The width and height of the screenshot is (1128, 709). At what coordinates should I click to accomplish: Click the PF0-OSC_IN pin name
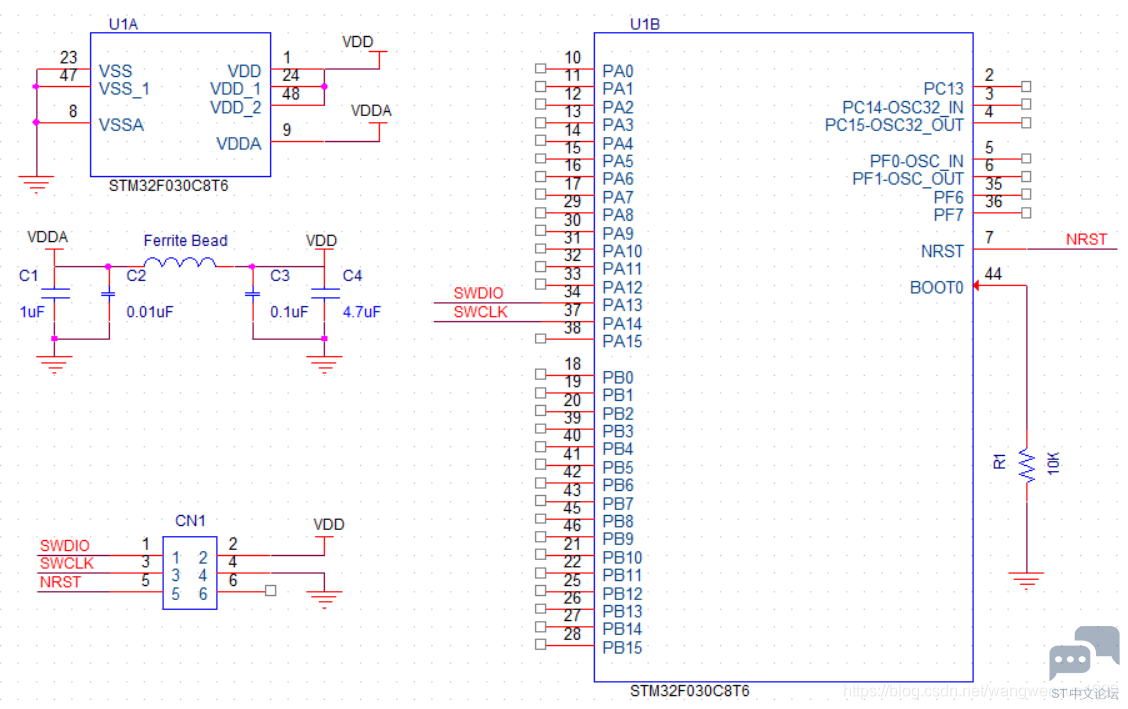click(x=916, y=161)
